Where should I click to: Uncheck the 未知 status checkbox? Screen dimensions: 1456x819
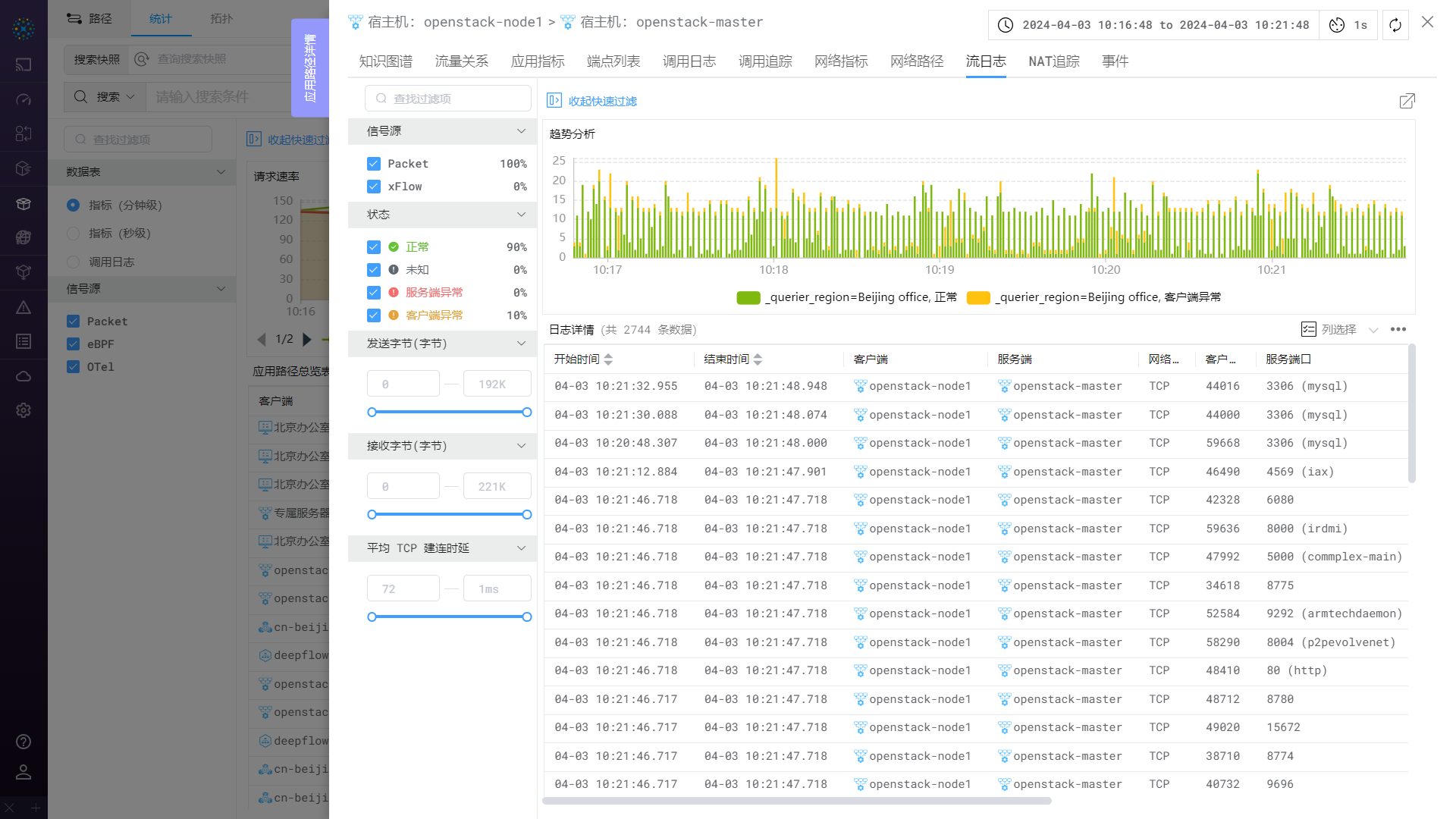374,270
